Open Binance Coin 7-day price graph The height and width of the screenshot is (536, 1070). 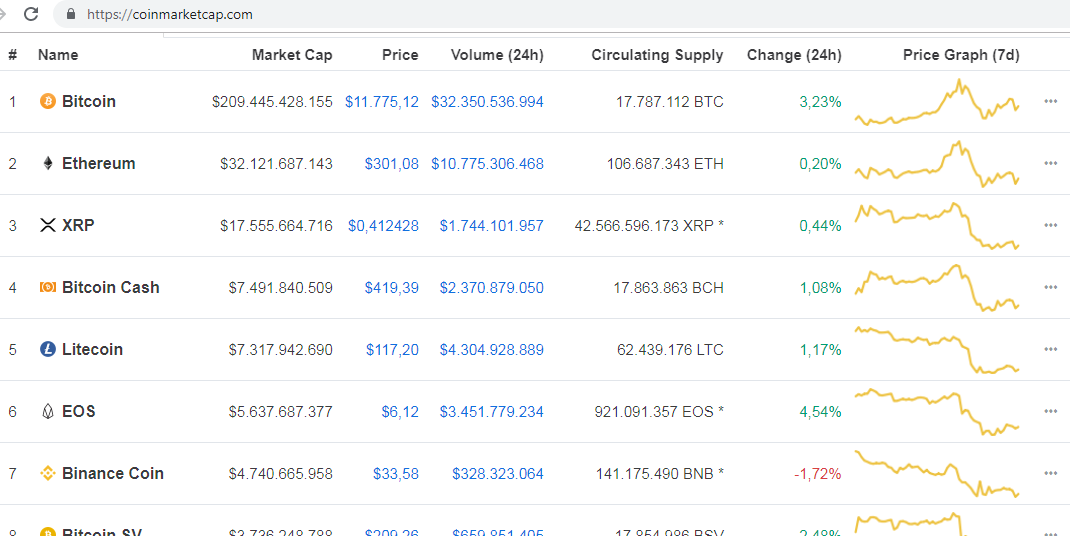[x=937, y=474]
